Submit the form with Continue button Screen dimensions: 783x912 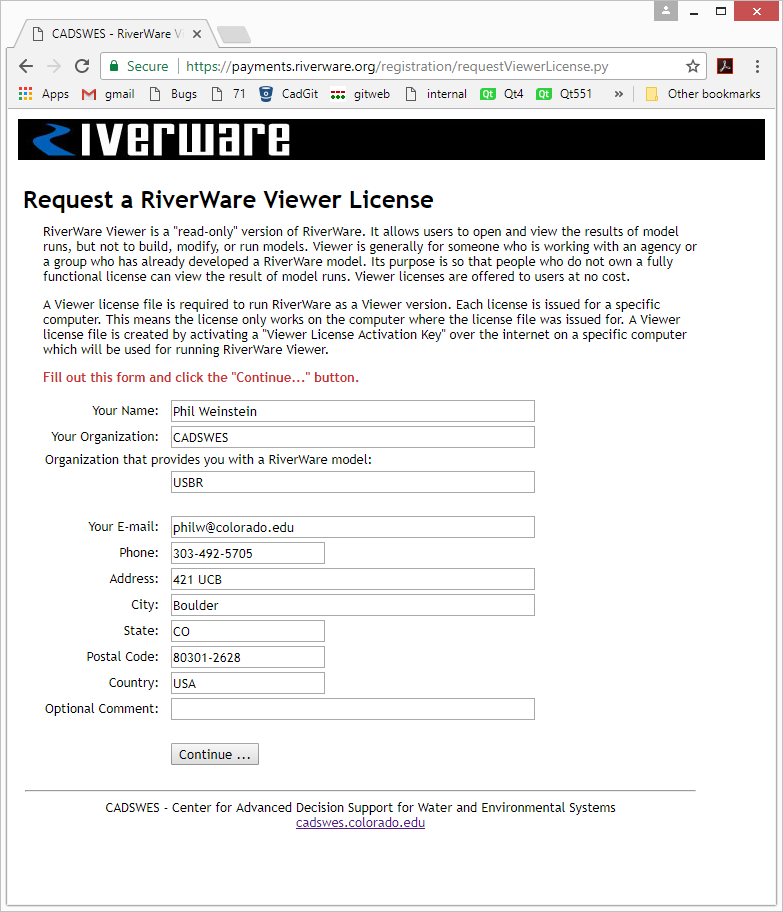215,754
